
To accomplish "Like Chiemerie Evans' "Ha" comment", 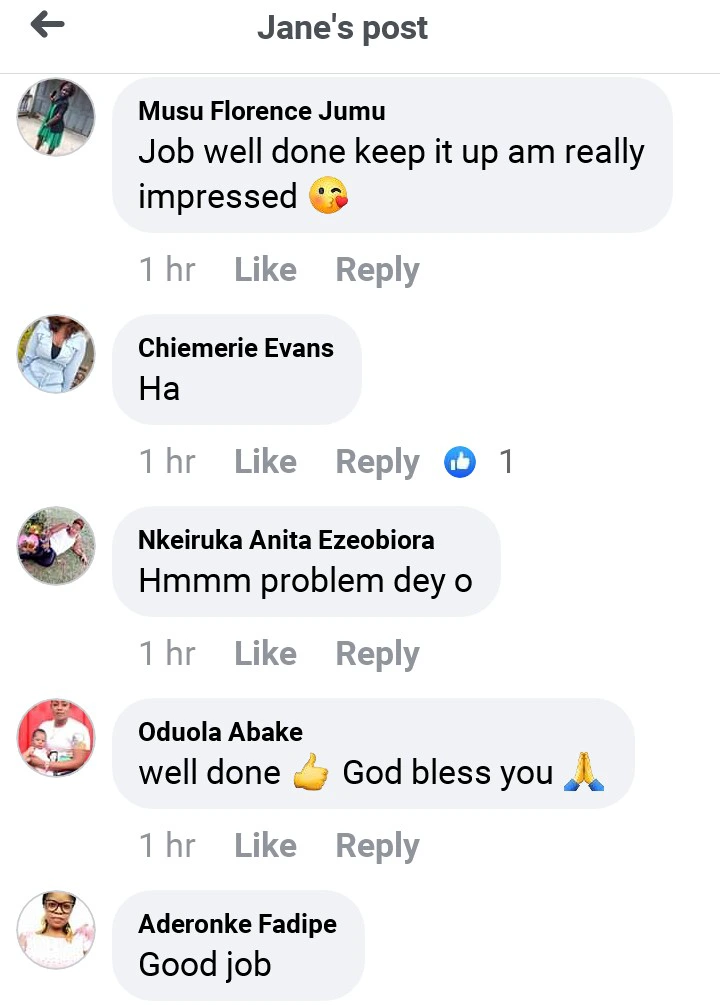I will (x=265, y=462).
